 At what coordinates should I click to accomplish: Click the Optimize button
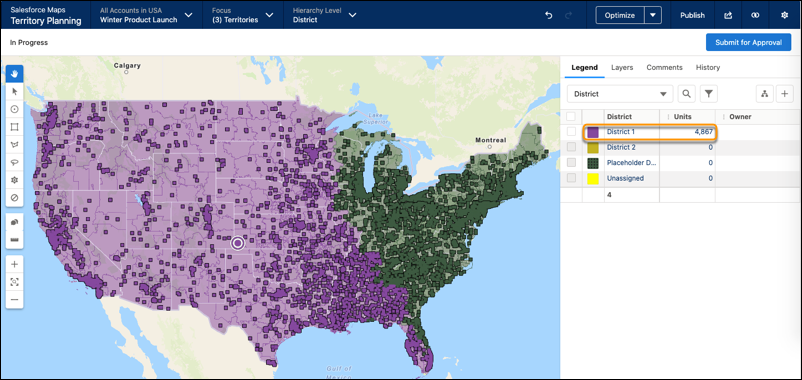pyautogui.click(x=620, y=15)
